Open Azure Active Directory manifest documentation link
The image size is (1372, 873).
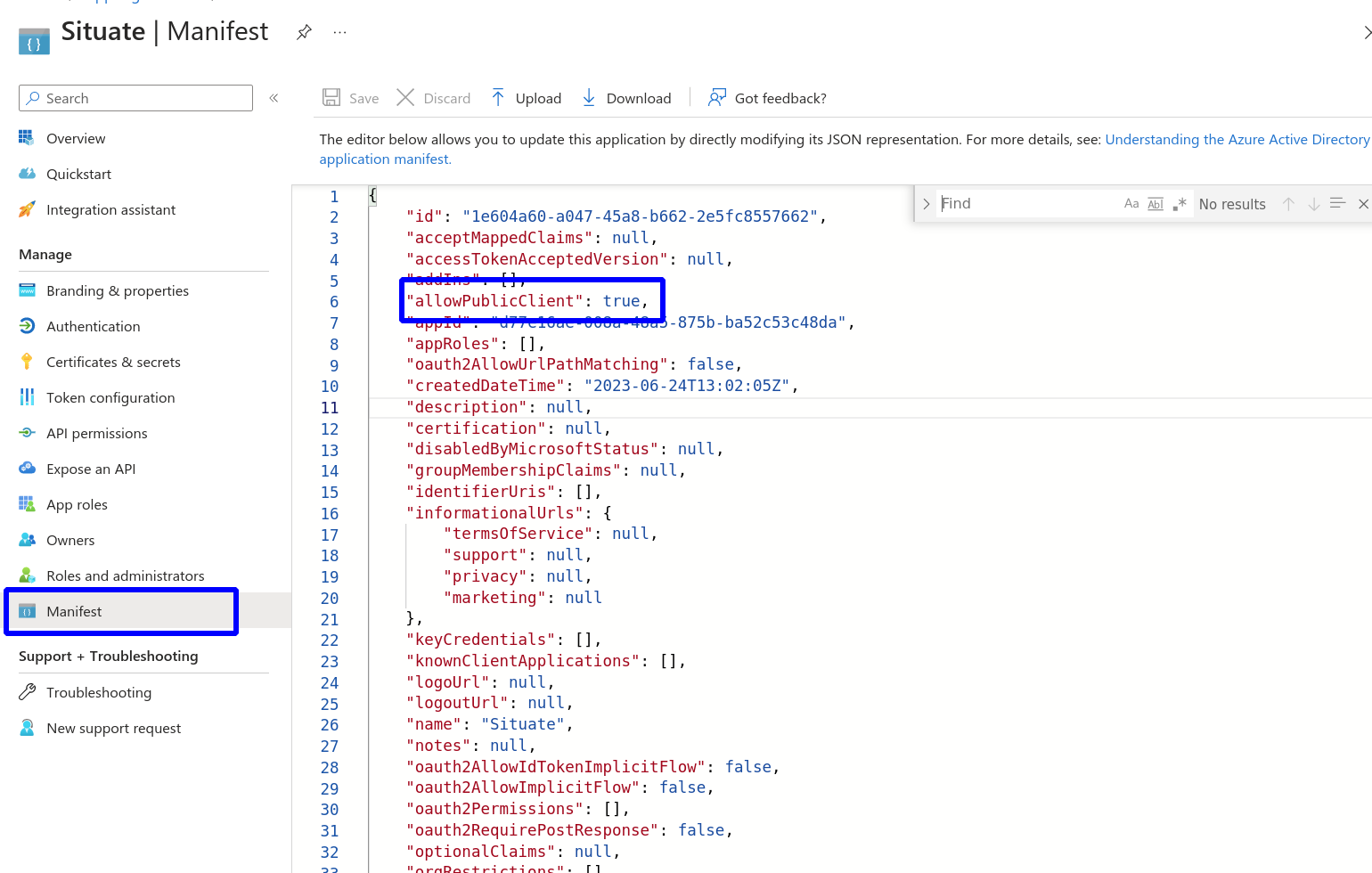[x=1237, y=139]
